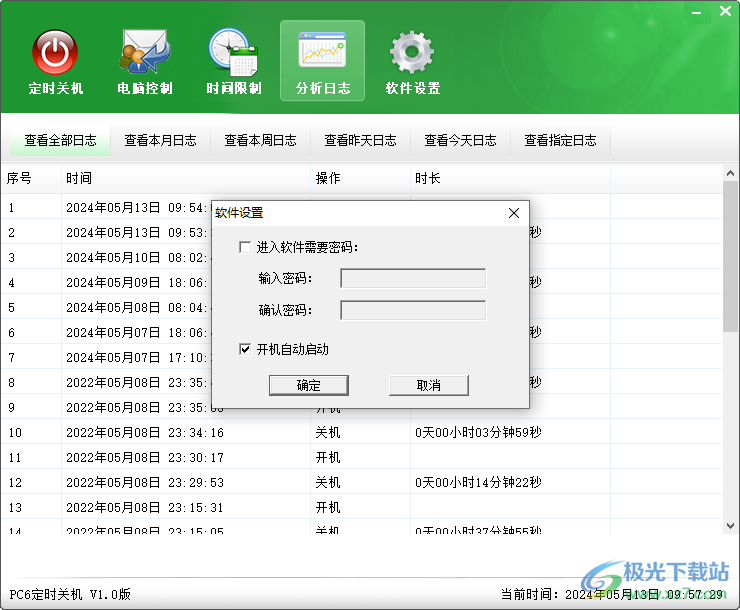Image resolution: width=740 pixels, height=610 pixels.
Task: Close the main application window
Action: (725, 11)
